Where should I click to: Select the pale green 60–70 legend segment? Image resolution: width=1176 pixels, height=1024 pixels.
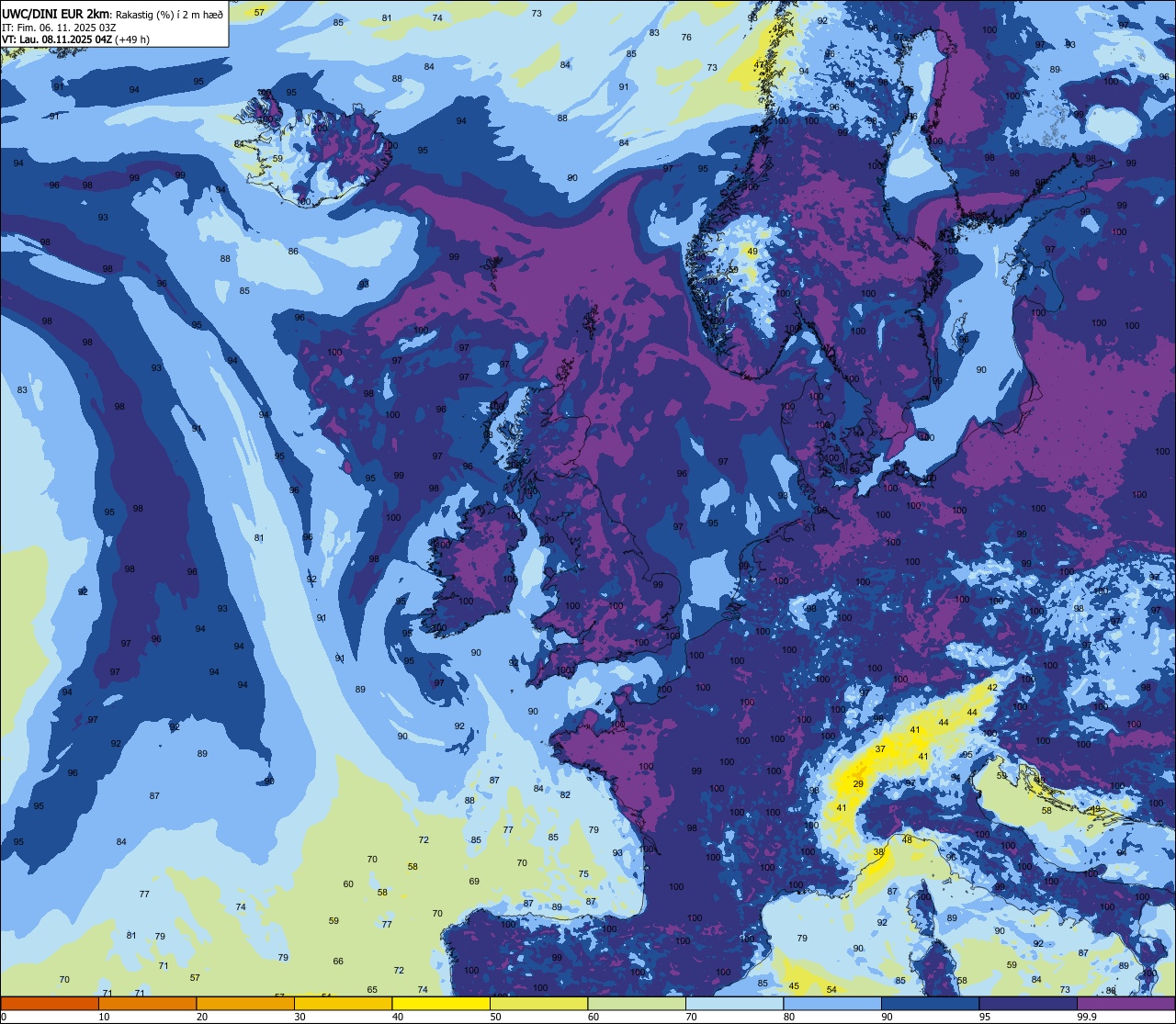[637, 1004]
